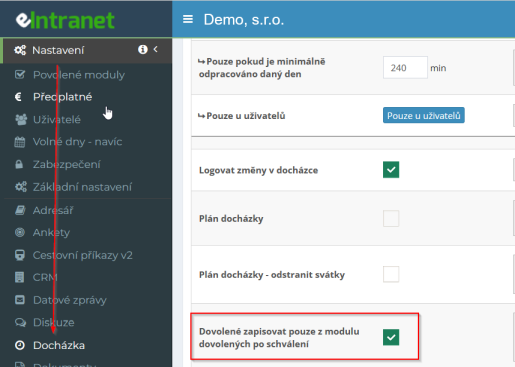Click the Nastavení gears icon
The height and width of the screenshot is (367, 515).
click(20, 50)
